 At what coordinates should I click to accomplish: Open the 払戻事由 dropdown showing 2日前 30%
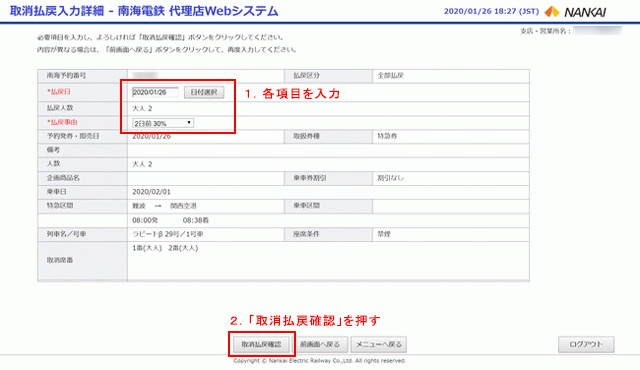(162, 123)
